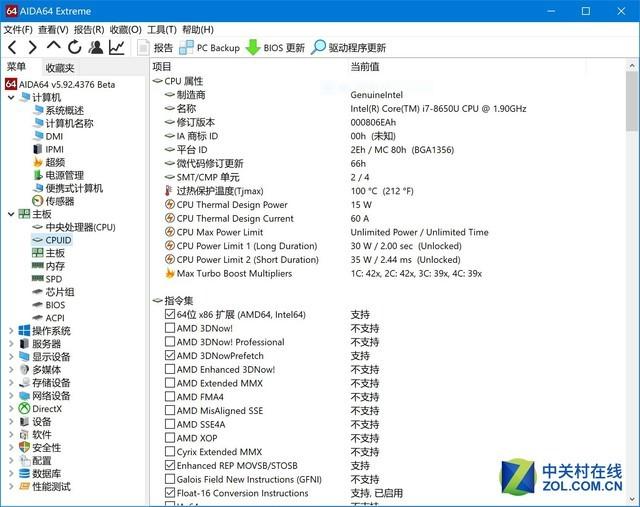This screenshot has width=640, height=507.
Task: Click the graph chart icon in toolbar
Action: point(118,47)
